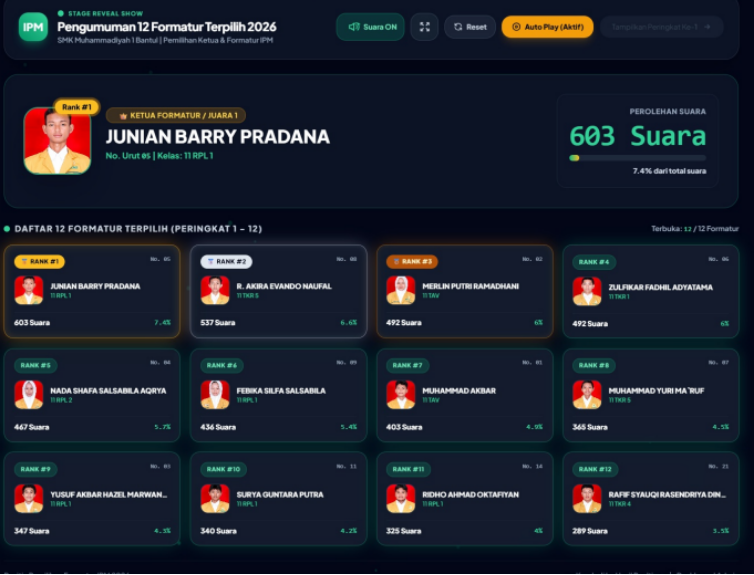754x575 pixels.
Task: Click the fullscreen expand icon
Action: (x=424, y=27)
